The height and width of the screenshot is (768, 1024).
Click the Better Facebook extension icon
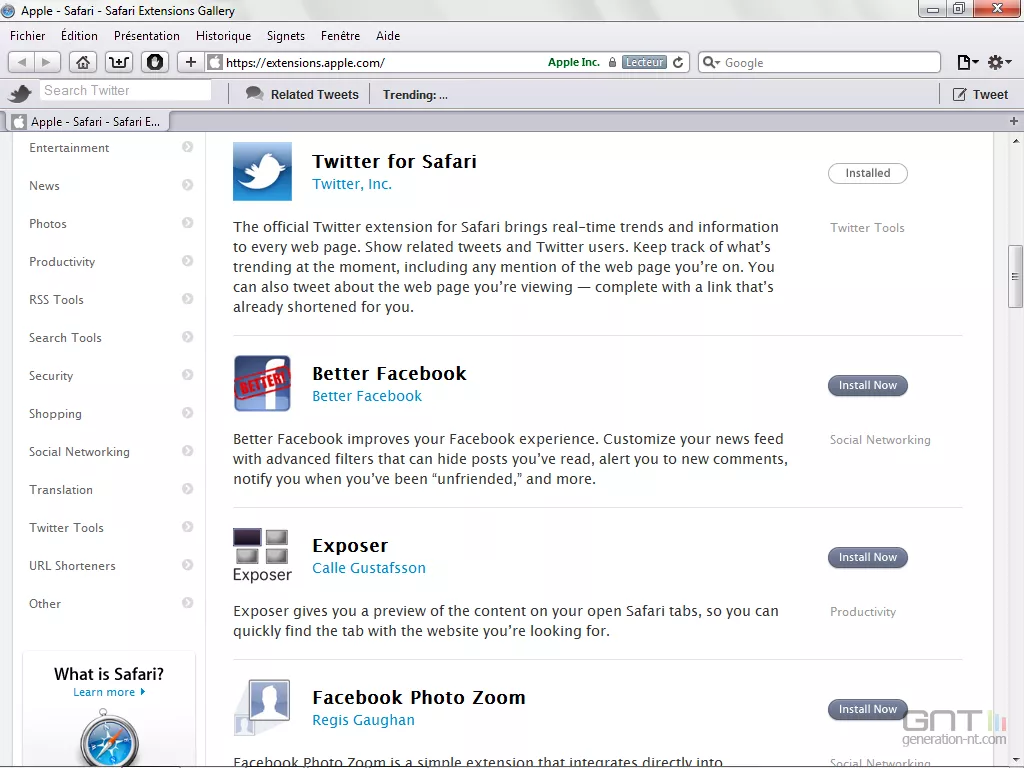pos(262,383)
